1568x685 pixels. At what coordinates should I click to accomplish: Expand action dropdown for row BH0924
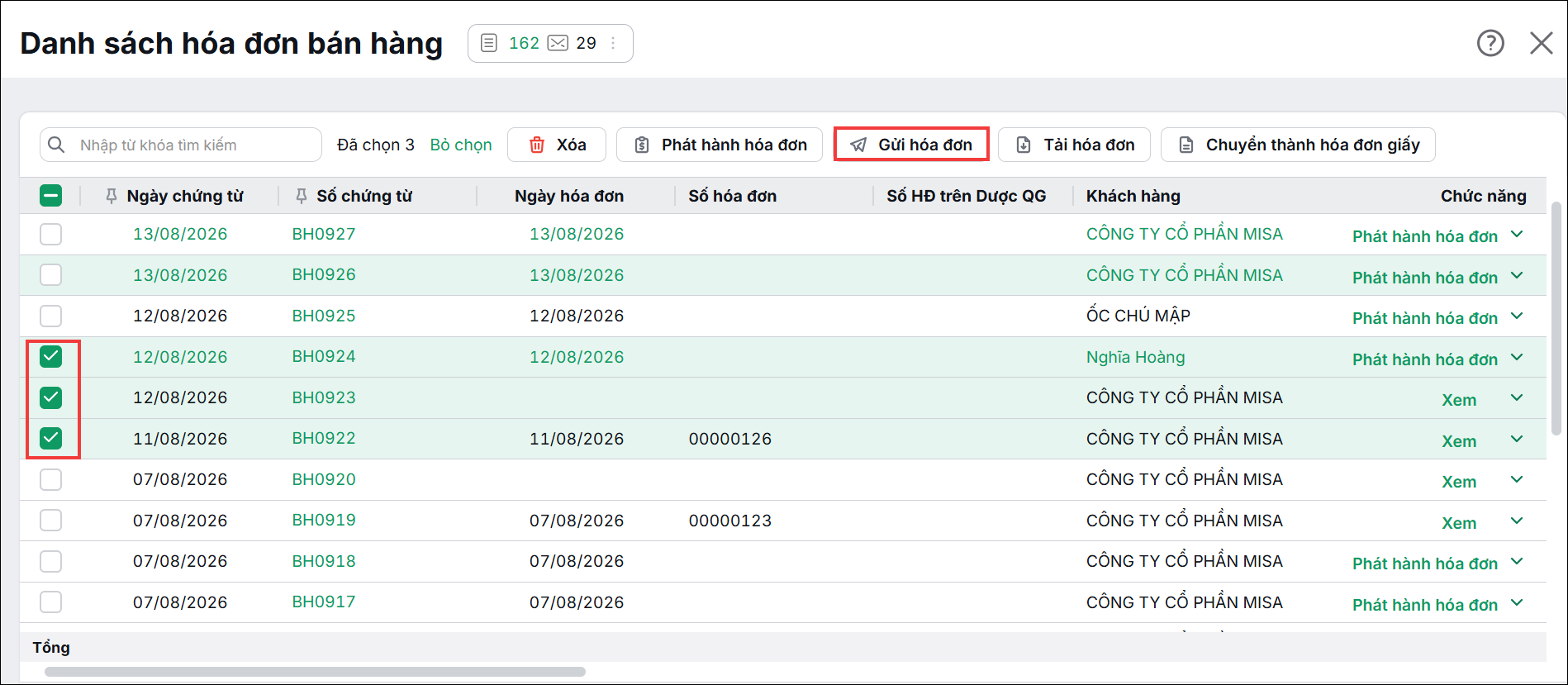click(x=1517, y=357)
